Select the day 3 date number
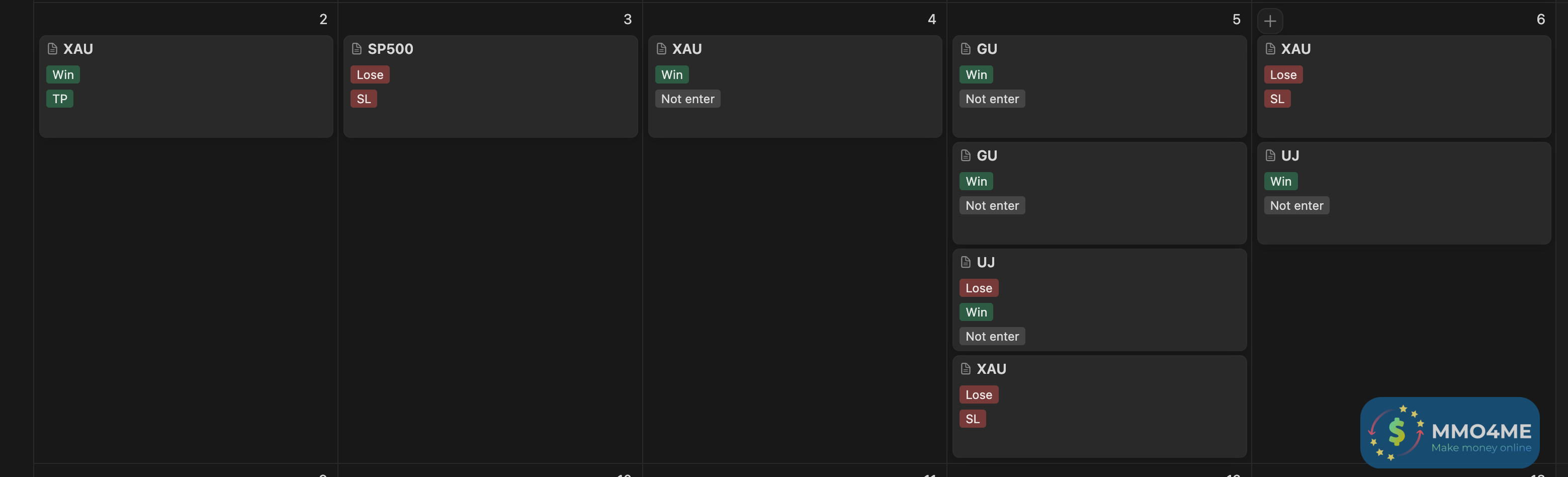The image size is (1568, 477). tap(628, 20)
